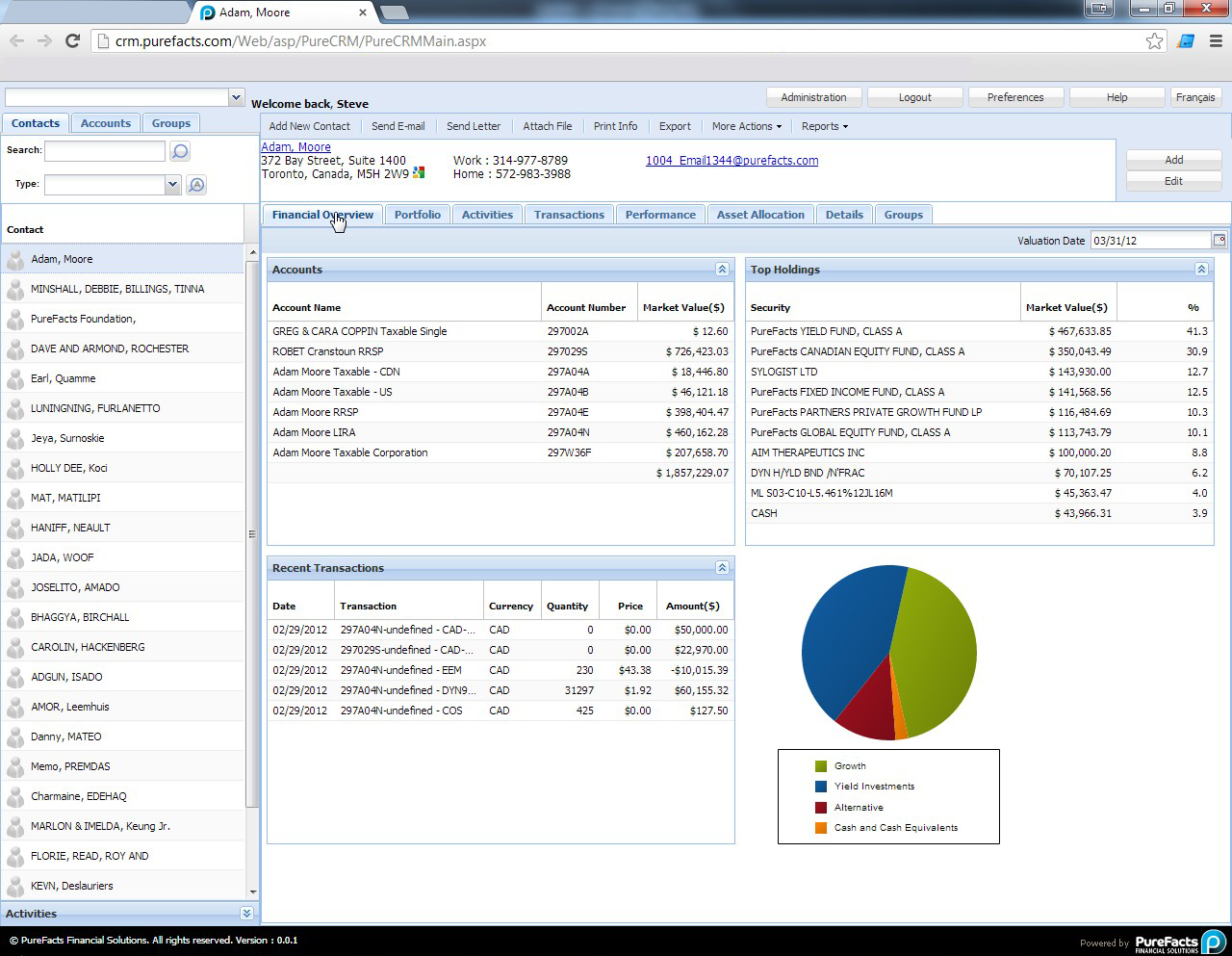Click the Adam, Moore contact name link
This screenshot has width=1232, height=956.
pos(295,147)
